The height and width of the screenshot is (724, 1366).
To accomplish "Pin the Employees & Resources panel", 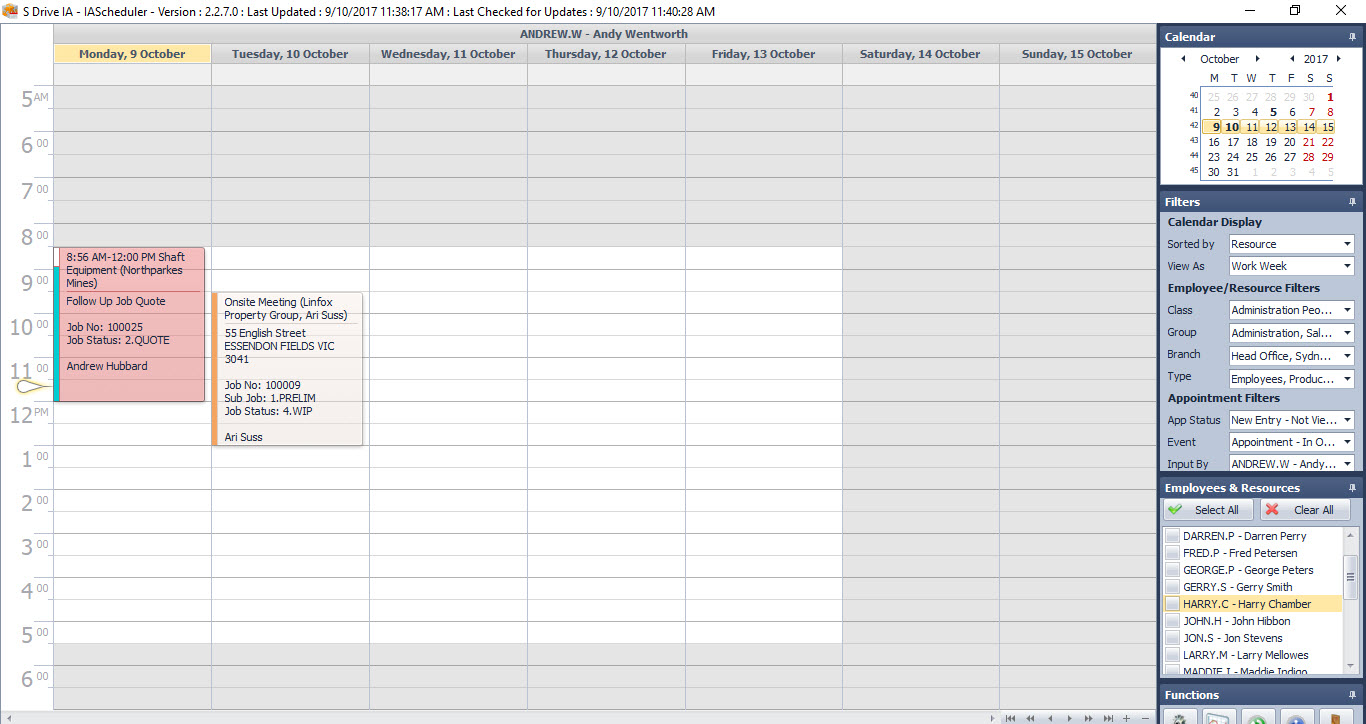I will 1352,488.
